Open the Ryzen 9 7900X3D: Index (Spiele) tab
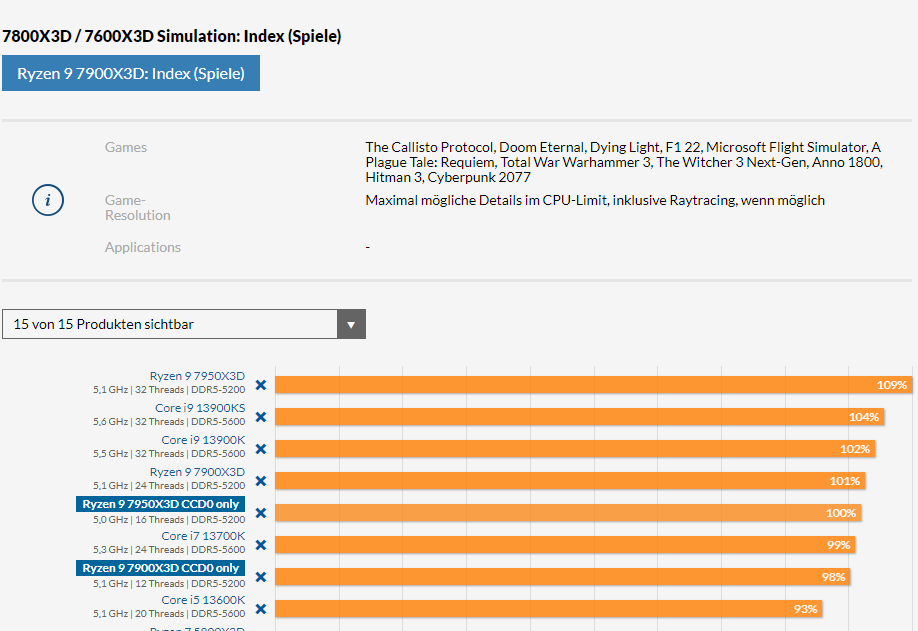Screen dimensions: 918x631 coord(131,73)
